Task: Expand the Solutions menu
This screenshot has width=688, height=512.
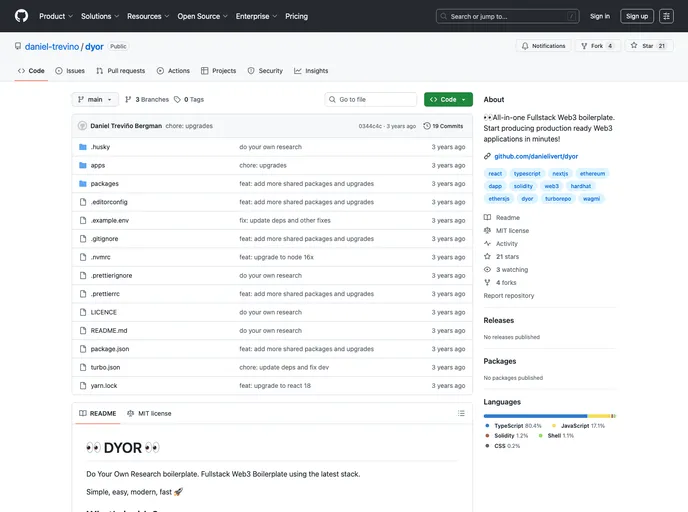Action: (x=100, y=16)
